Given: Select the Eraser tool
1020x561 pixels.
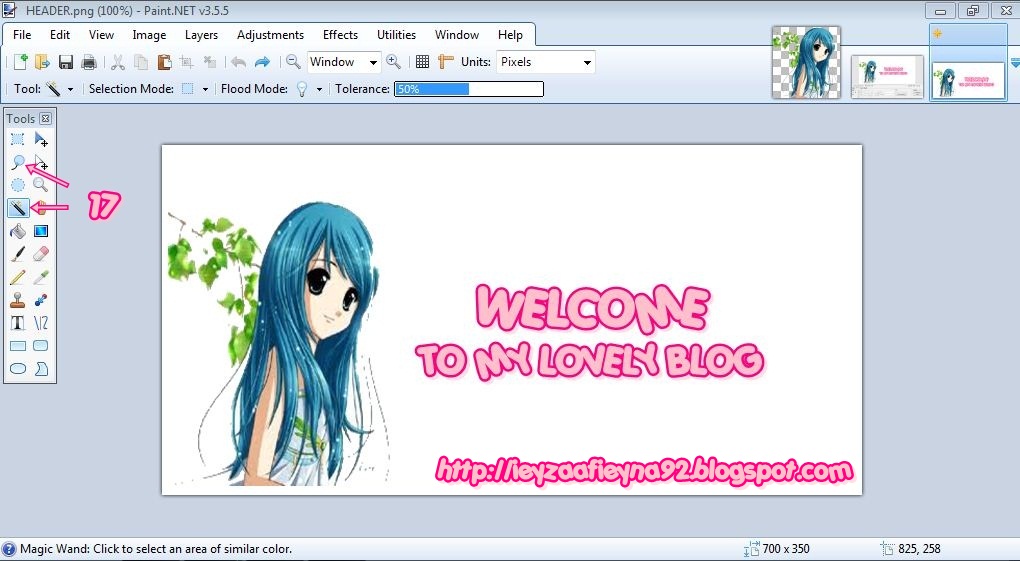Looking at the screenshot, I should 41,254.
